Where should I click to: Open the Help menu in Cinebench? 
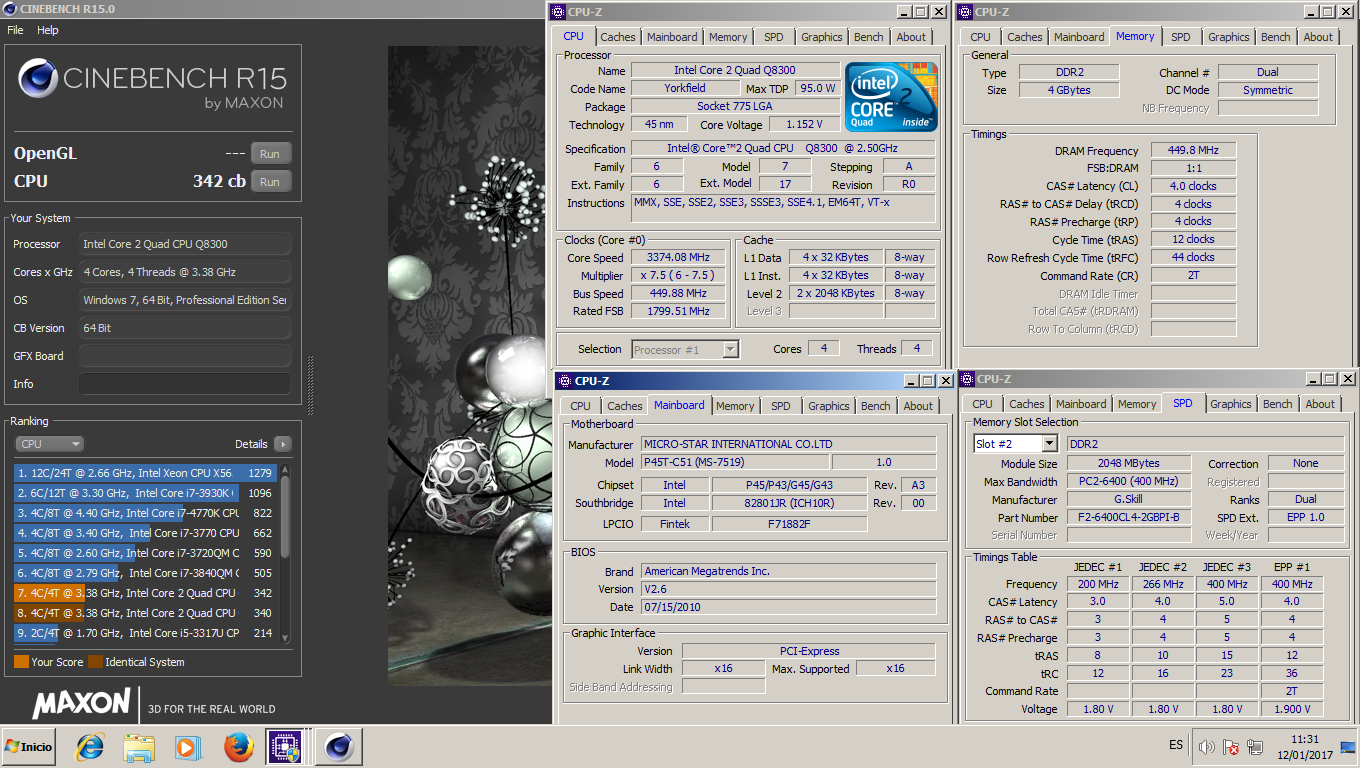[x=48, y=30]
